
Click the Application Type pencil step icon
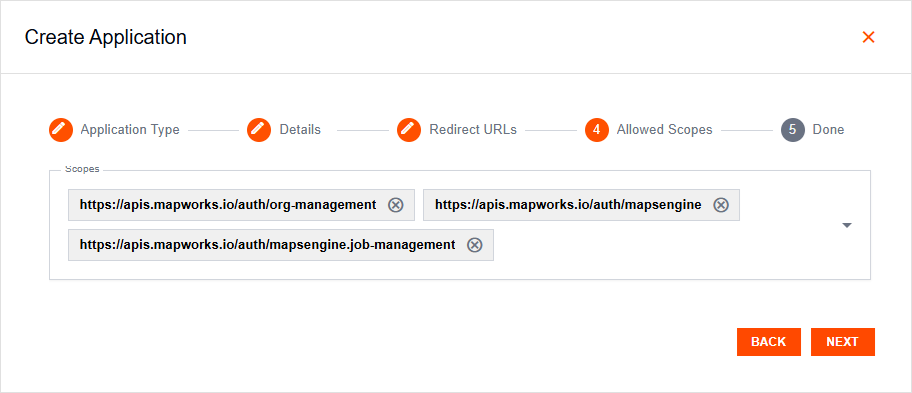61,130
